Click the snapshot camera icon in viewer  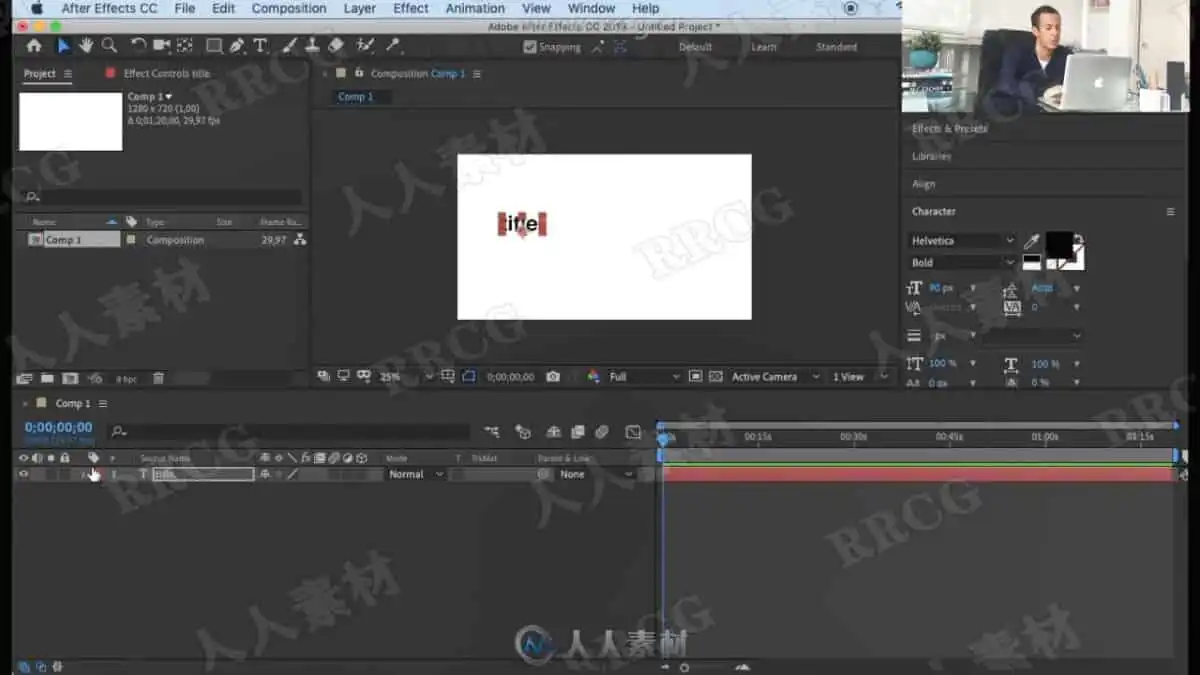(553, 377)
